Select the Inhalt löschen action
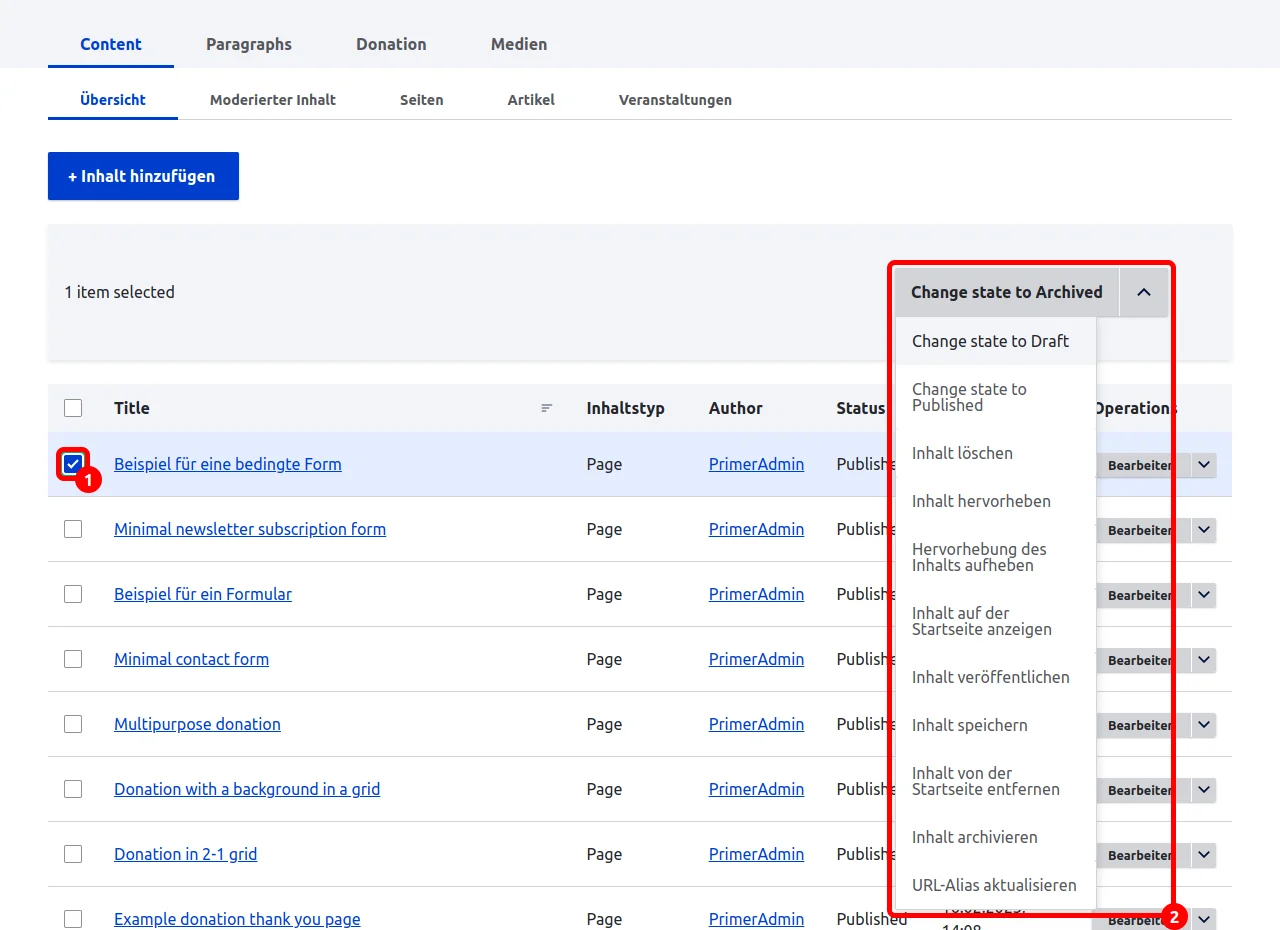 tap(996, 453)
